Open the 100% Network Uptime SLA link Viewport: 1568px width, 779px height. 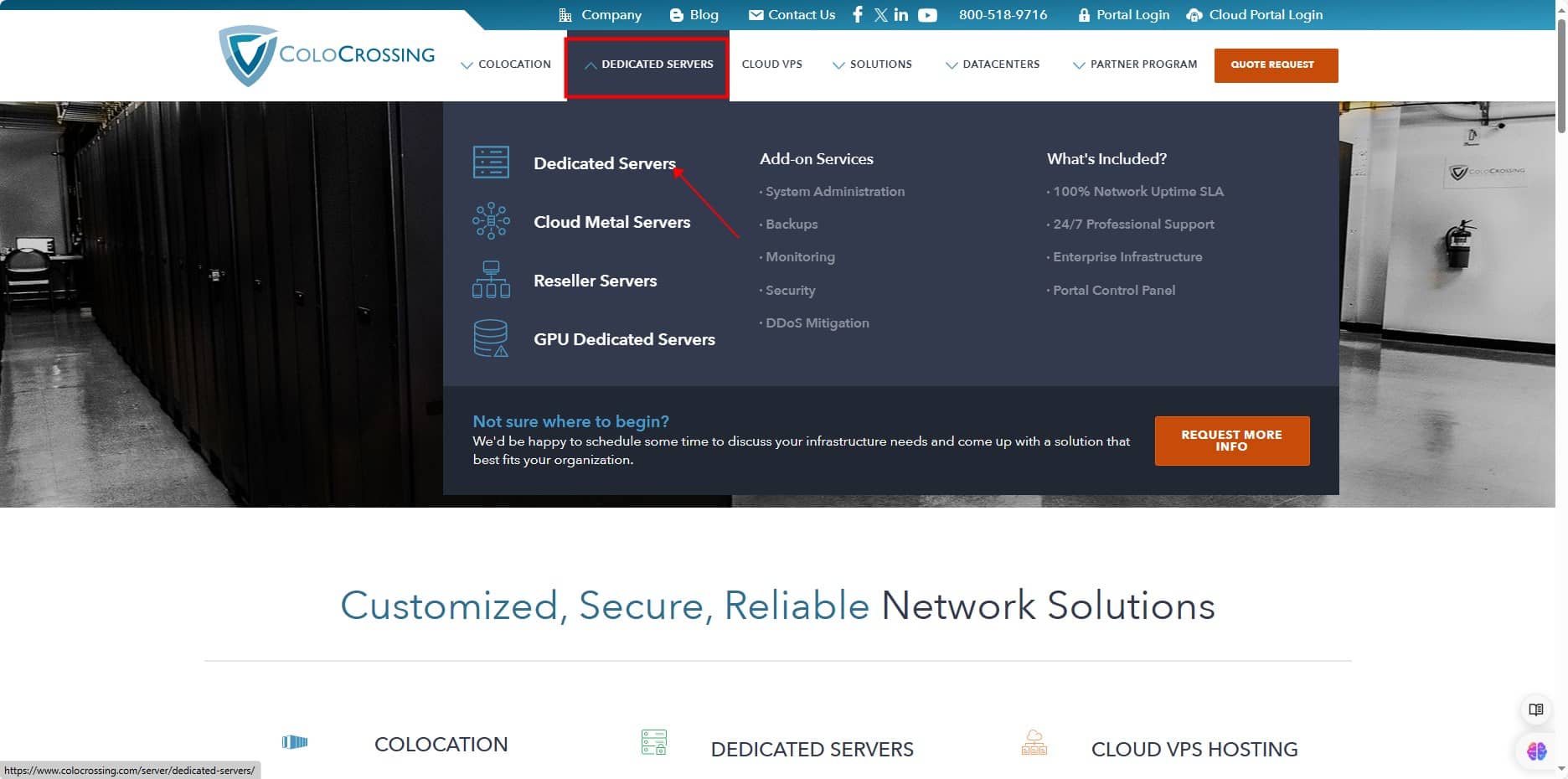coord(1137,192)
